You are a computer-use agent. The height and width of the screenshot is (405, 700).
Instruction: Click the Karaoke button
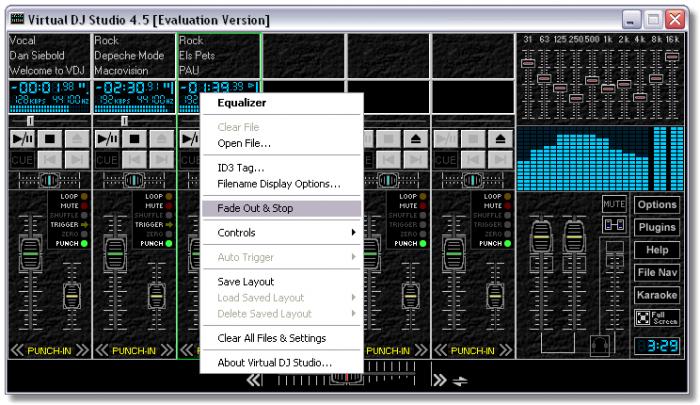pyautogui.click(x=657, y=296)
